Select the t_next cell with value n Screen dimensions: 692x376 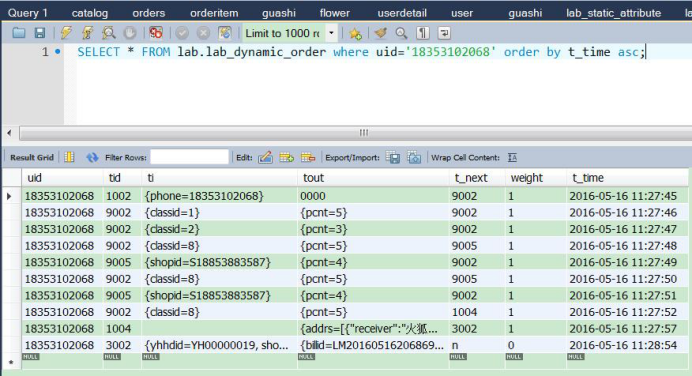478,345
